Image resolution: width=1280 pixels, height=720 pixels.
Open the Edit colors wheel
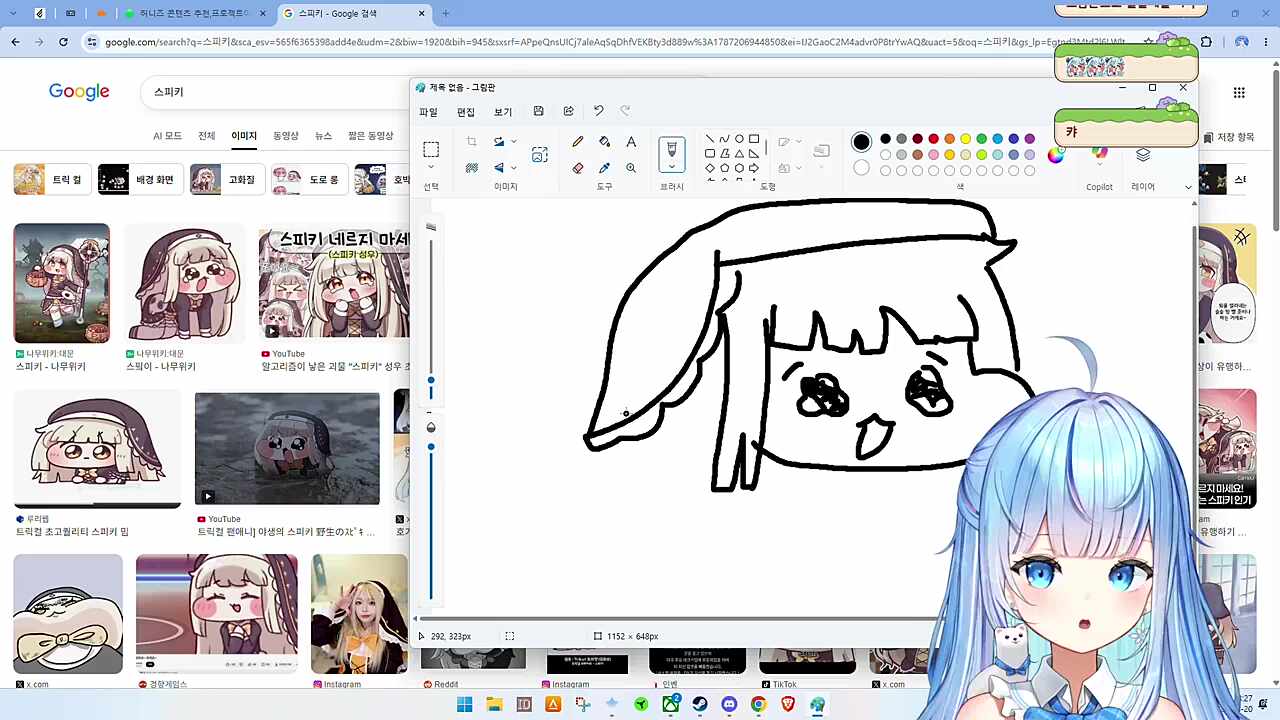1055,155
